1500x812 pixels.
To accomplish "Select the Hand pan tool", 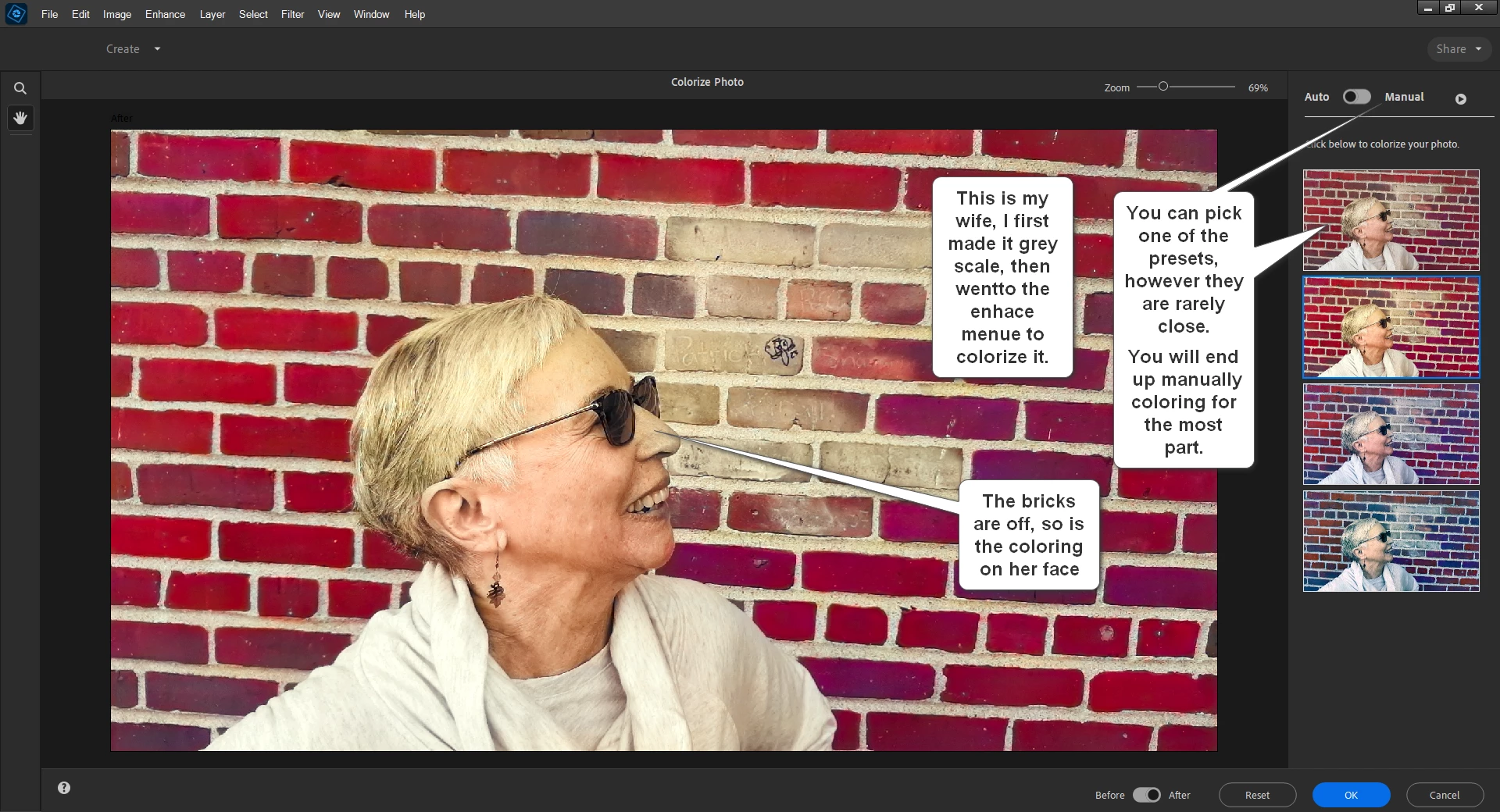I will coord(20,118).
